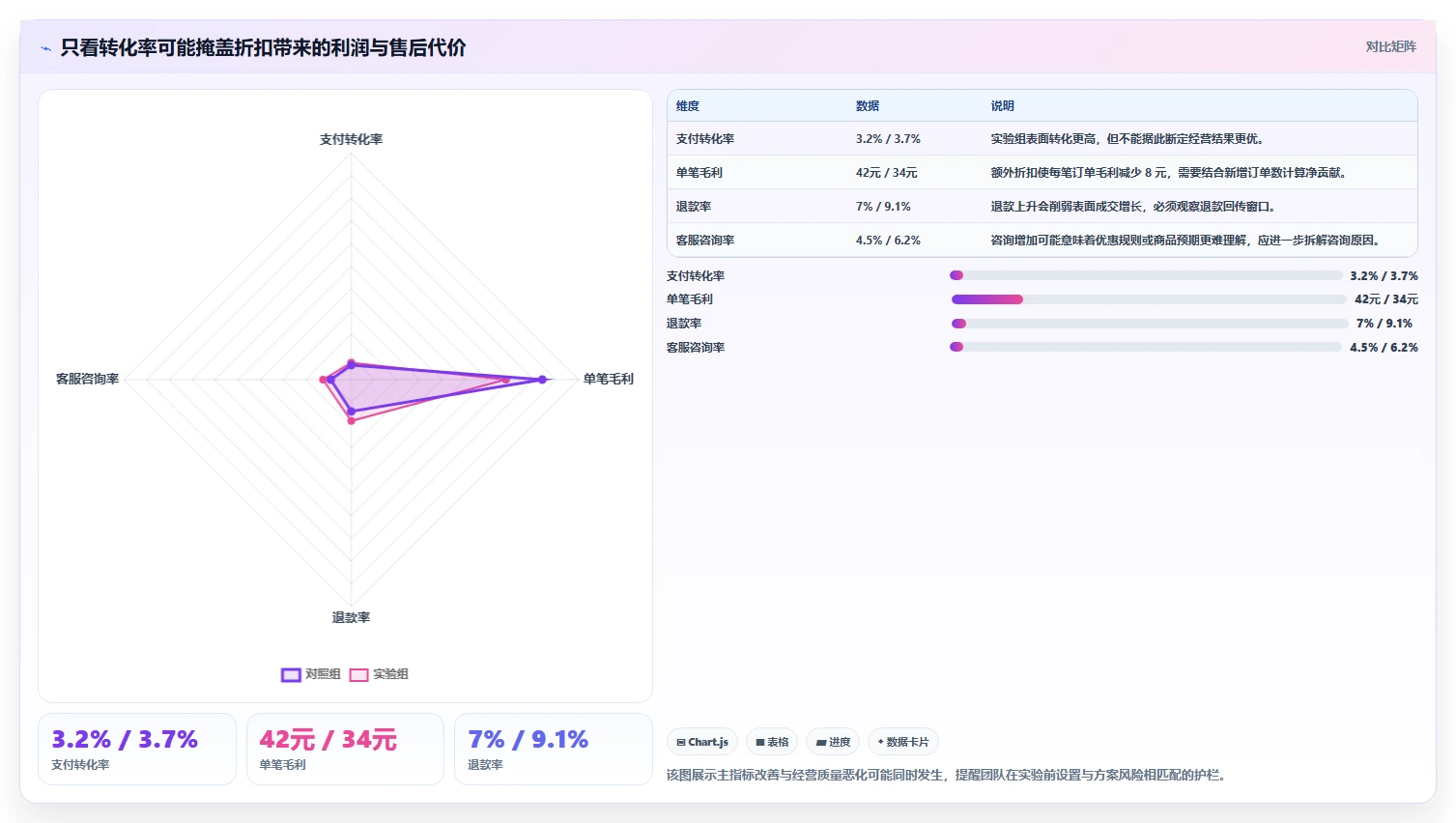Click the table value 4.5% / 6.2%

pyautogui.click(x=888, y=241)
